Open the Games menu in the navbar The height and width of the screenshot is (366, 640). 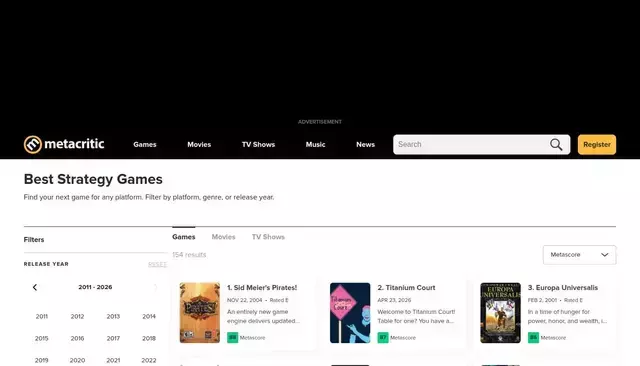pos(145,144)
